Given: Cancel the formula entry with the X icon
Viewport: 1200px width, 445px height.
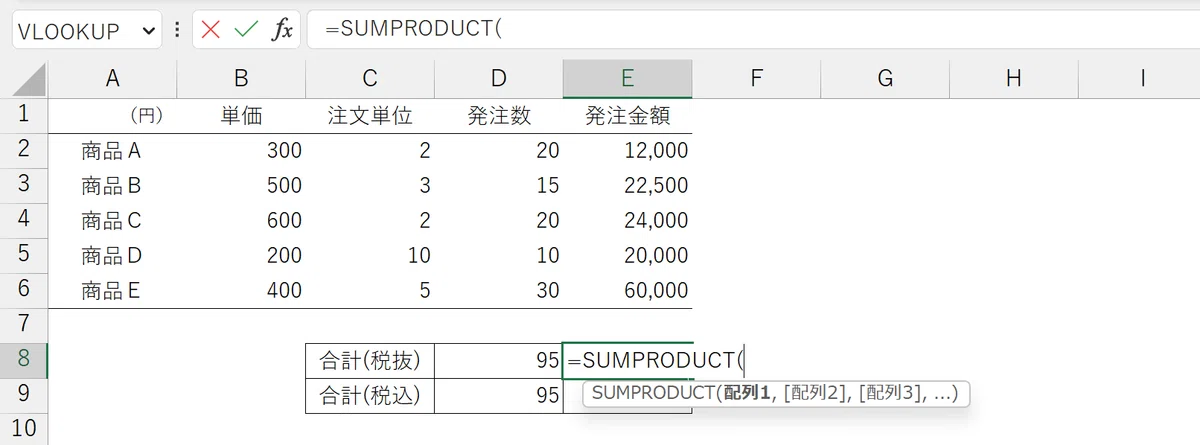Looking at the screenshot, I should click(x=210, y=30).
